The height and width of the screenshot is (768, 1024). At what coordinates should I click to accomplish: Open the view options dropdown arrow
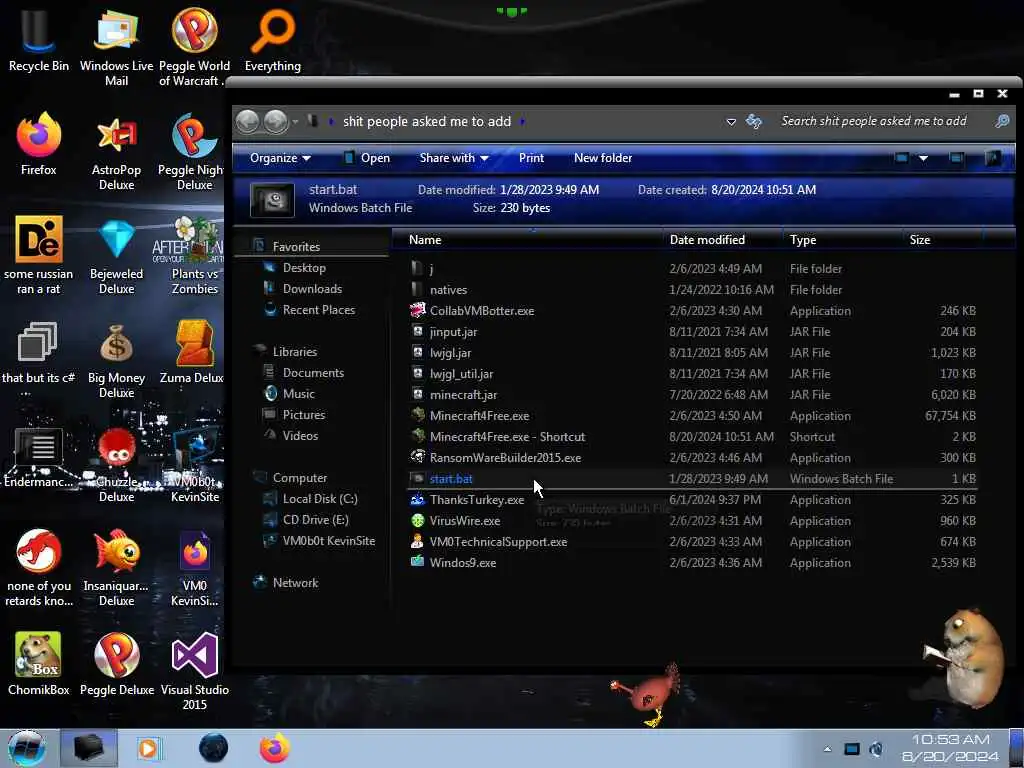pos(923,158)
